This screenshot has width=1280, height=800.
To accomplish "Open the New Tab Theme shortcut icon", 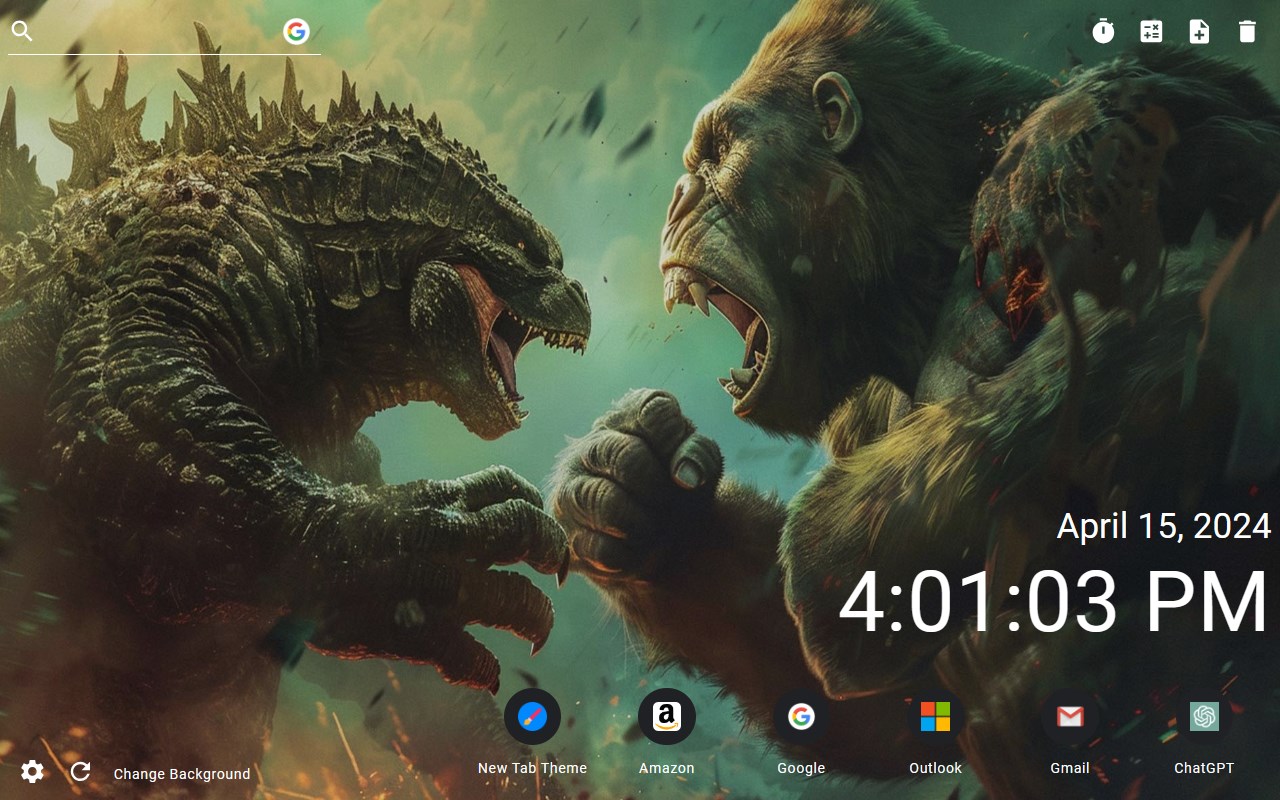I will pyautogui.click(x=532, y=717).
